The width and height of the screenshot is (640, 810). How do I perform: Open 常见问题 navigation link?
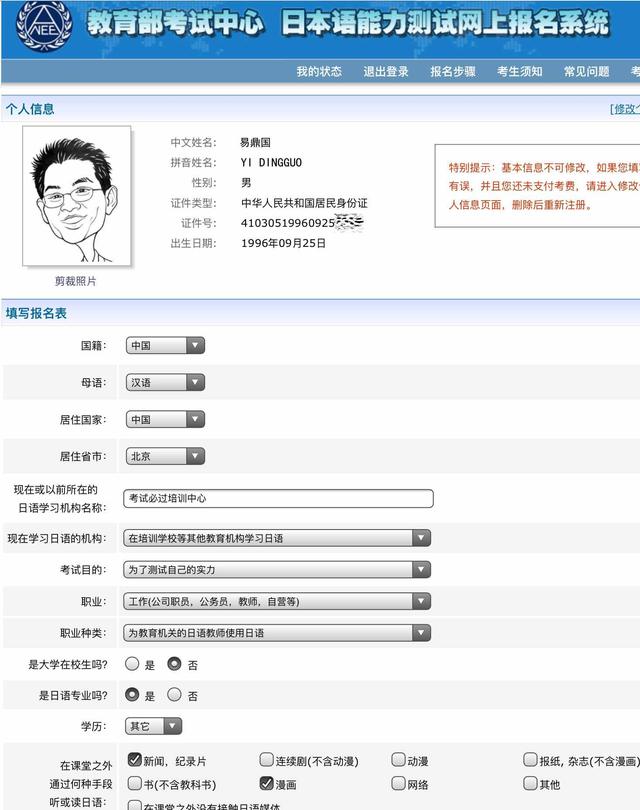coord(586,72)
